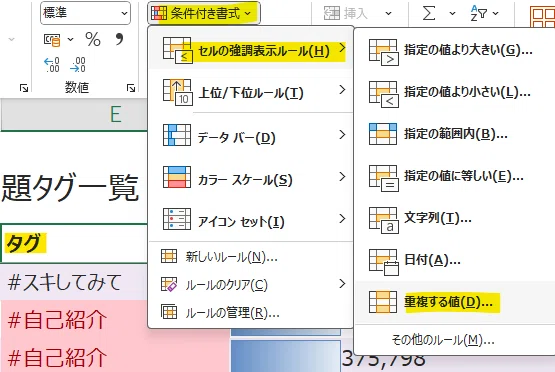Click the AutoSum sigma icon
The image size is (555, 372).
429,13
